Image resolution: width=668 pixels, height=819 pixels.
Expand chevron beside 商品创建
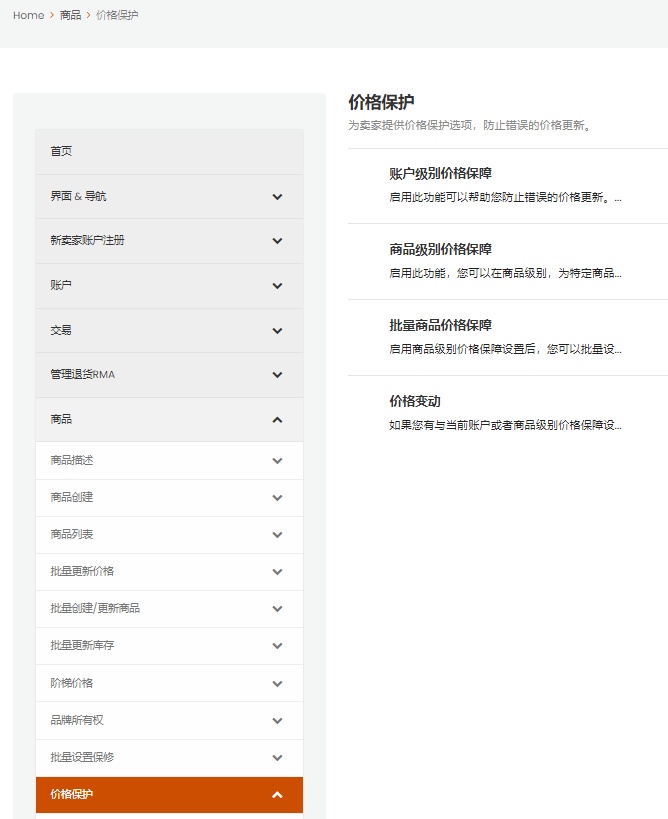[277, 498]
